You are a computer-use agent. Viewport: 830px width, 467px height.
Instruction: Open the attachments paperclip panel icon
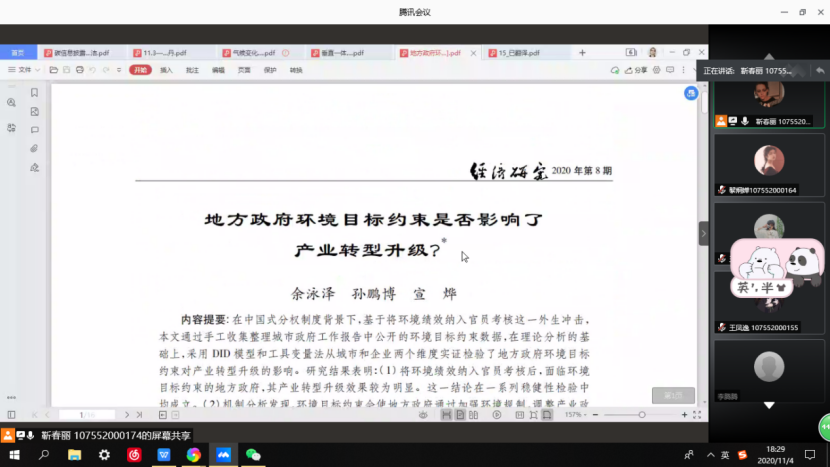tap(34, 149)
